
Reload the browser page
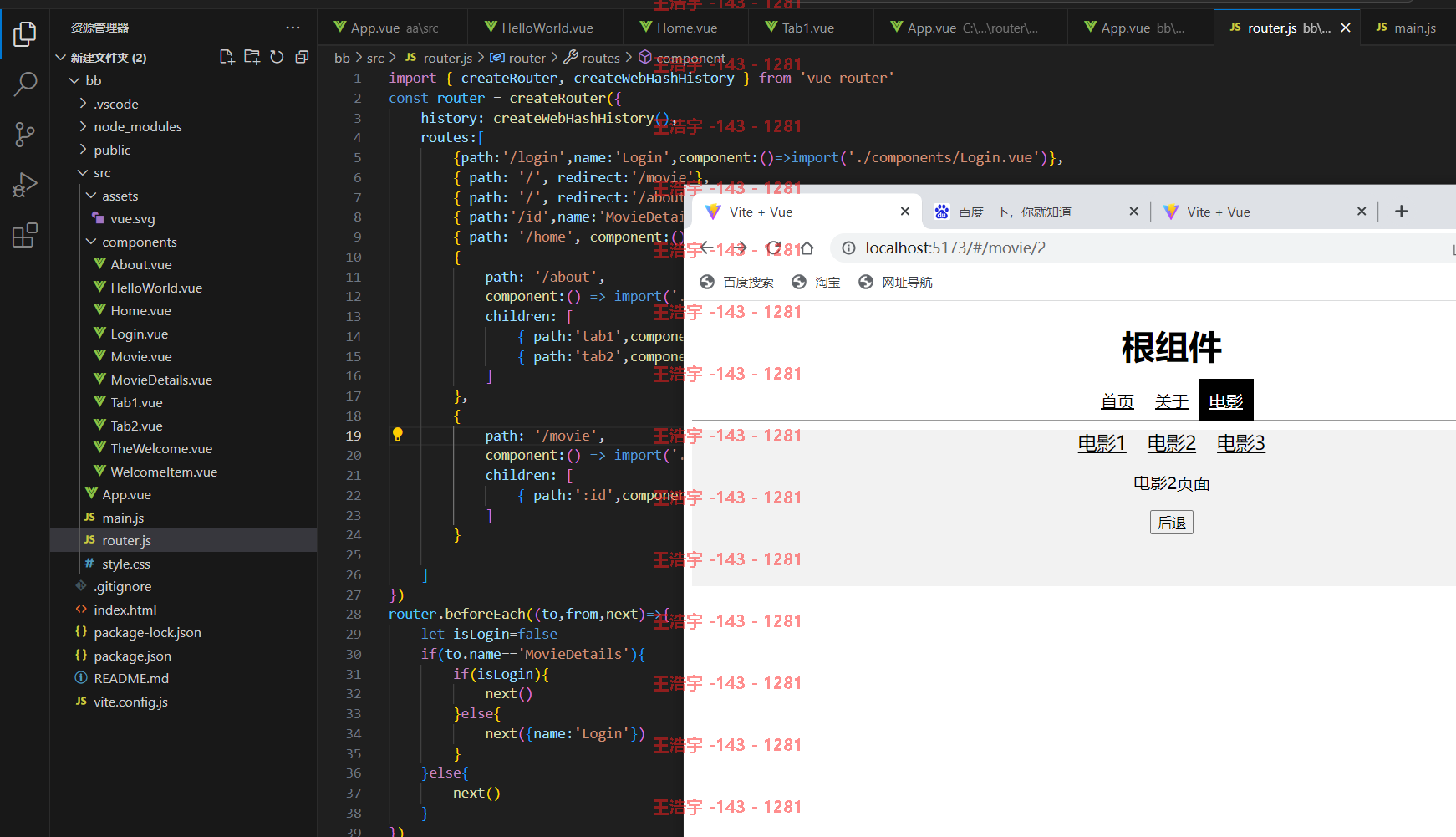pyautogui.click(x=773, y=248)
